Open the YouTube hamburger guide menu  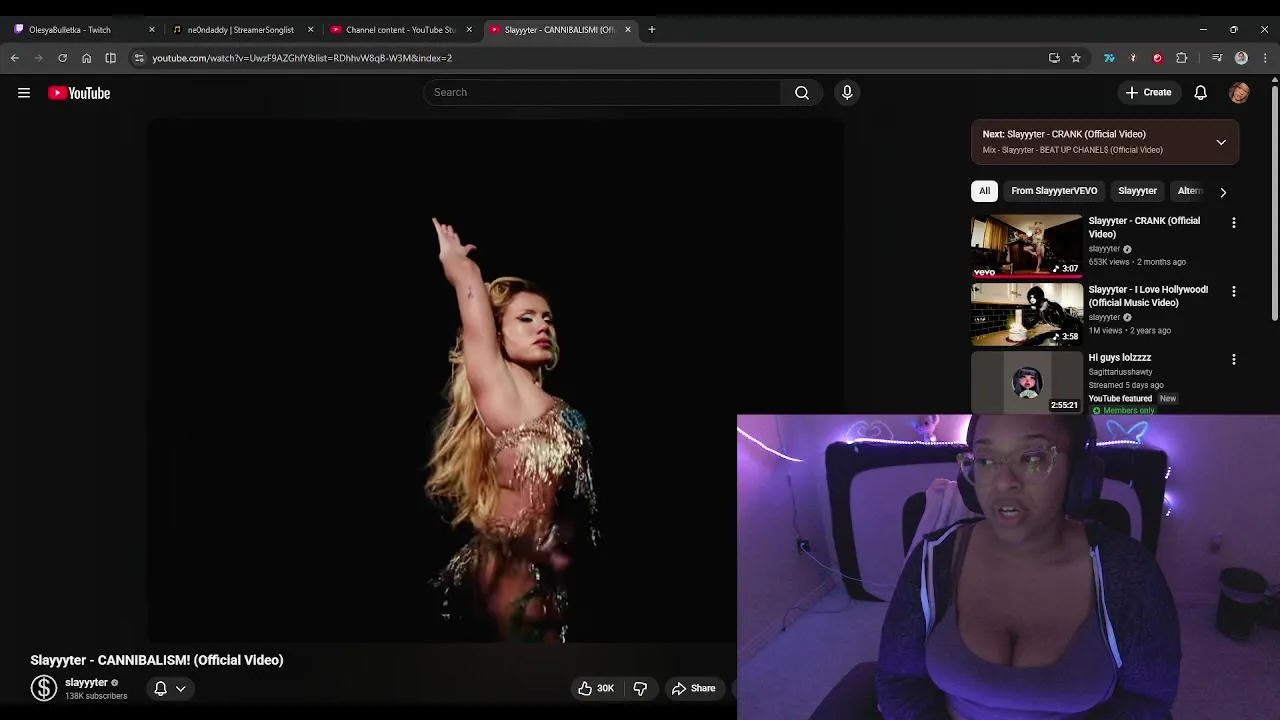point(24,93)
